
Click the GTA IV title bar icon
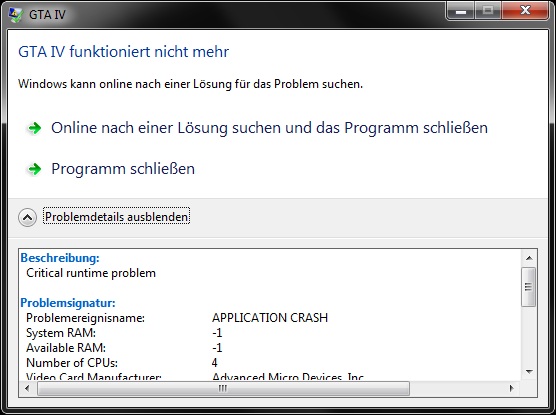(15, 15)
